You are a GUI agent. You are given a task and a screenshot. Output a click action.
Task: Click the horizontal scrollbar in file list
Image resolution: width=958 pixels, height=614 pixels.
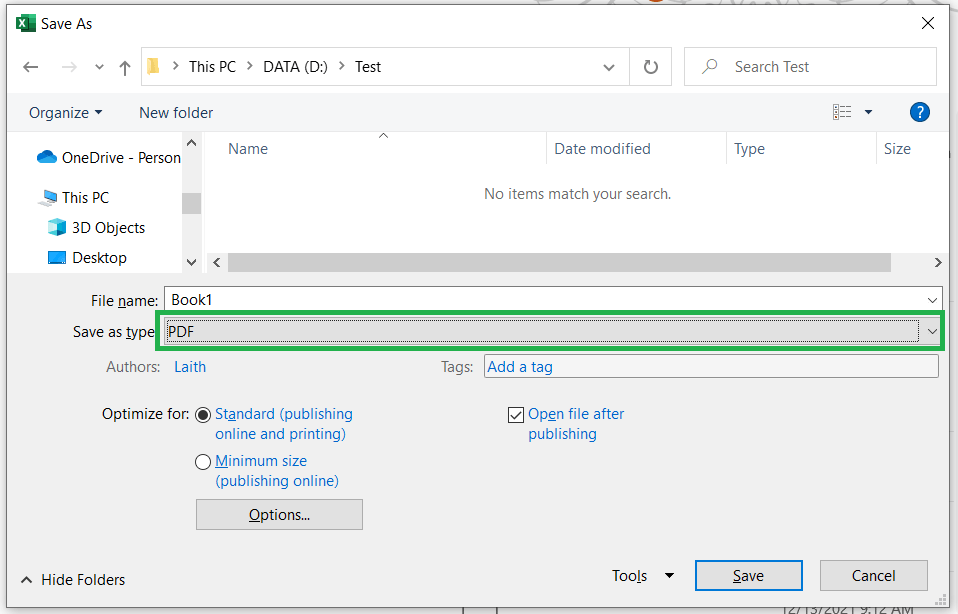558,262
